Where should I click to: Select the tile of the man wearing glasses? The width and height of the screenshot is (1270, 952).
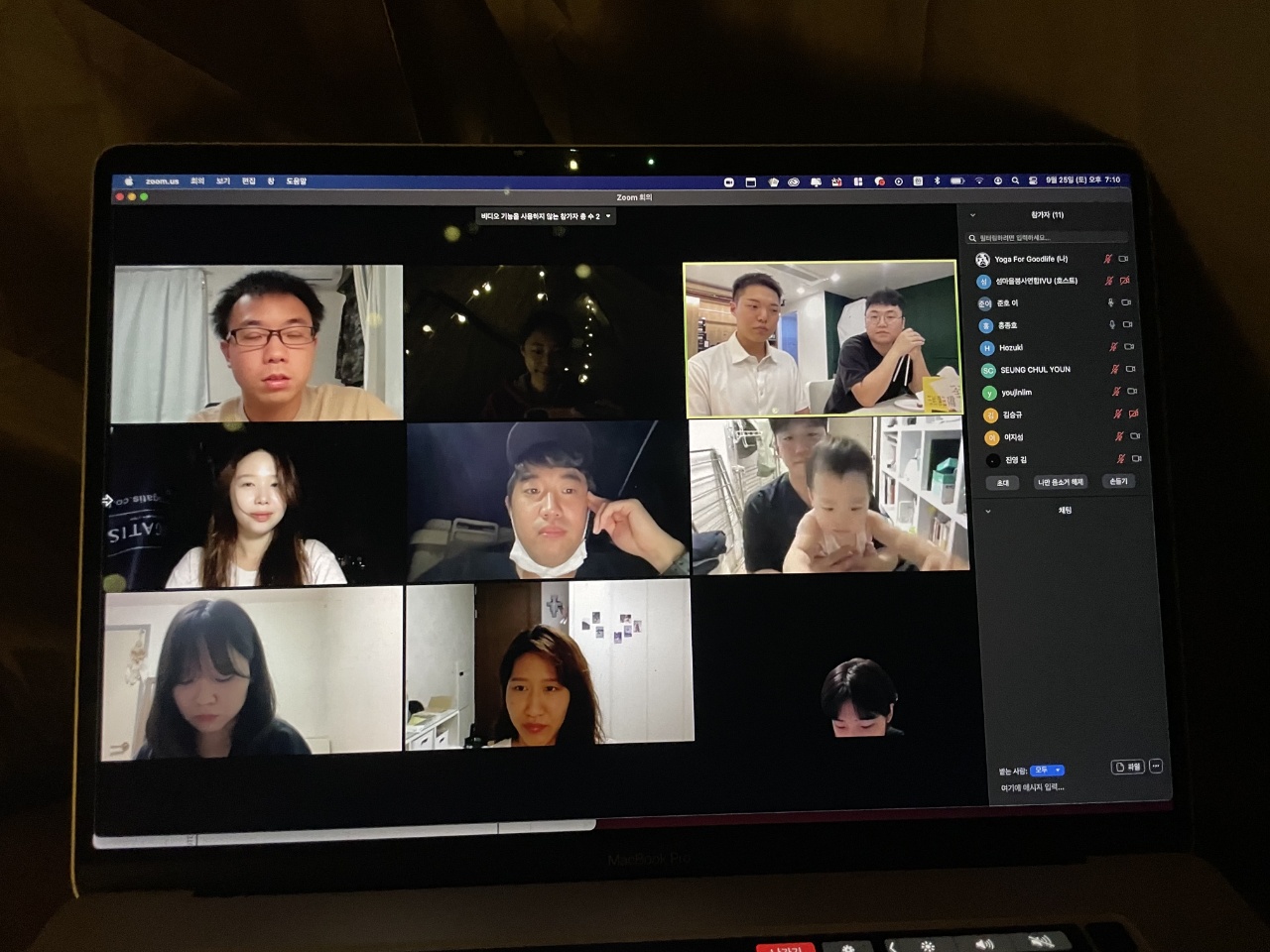pos(258,342)
